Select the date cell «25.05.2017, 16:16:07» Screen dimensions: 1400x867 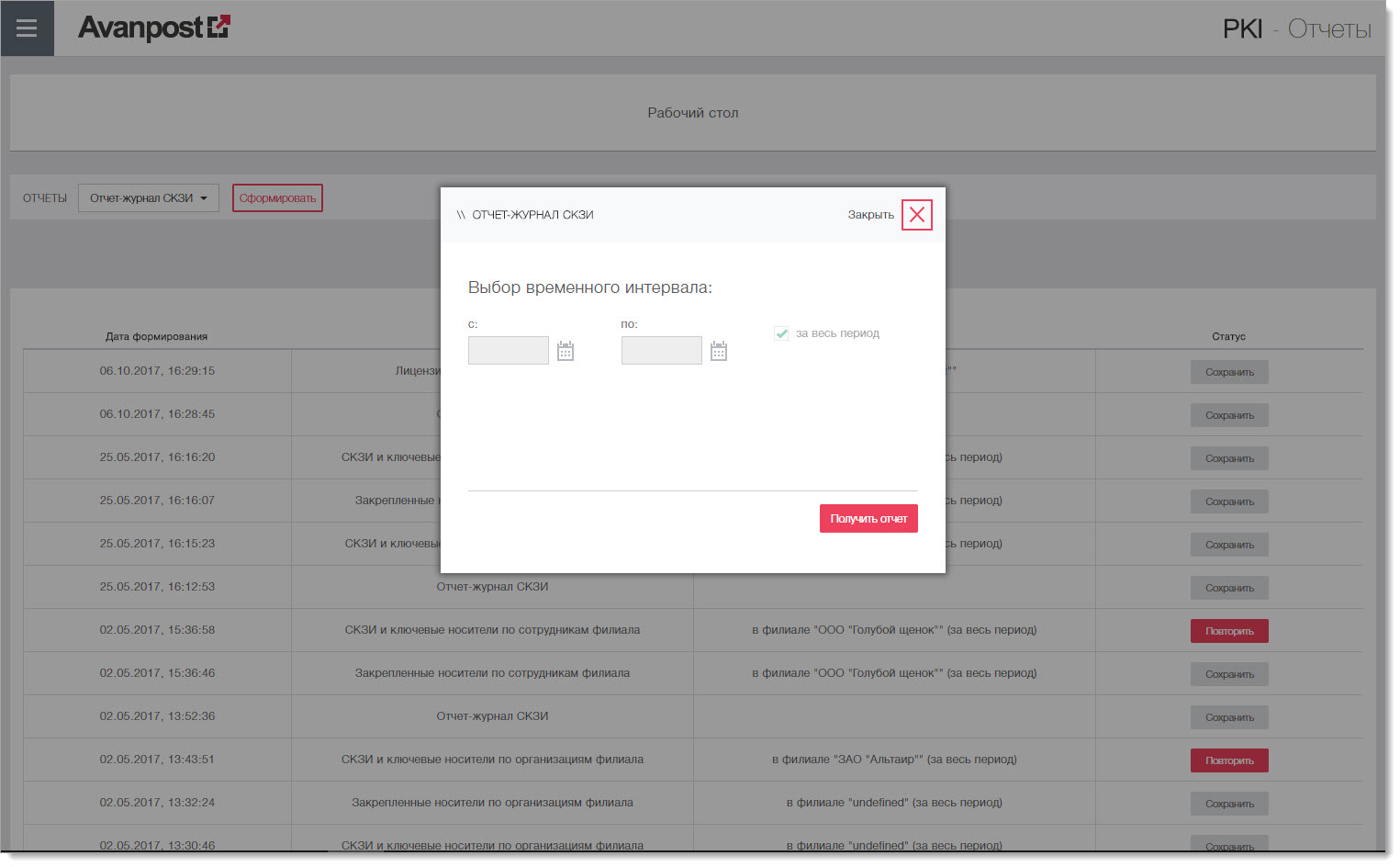click(x=157, y=501)
